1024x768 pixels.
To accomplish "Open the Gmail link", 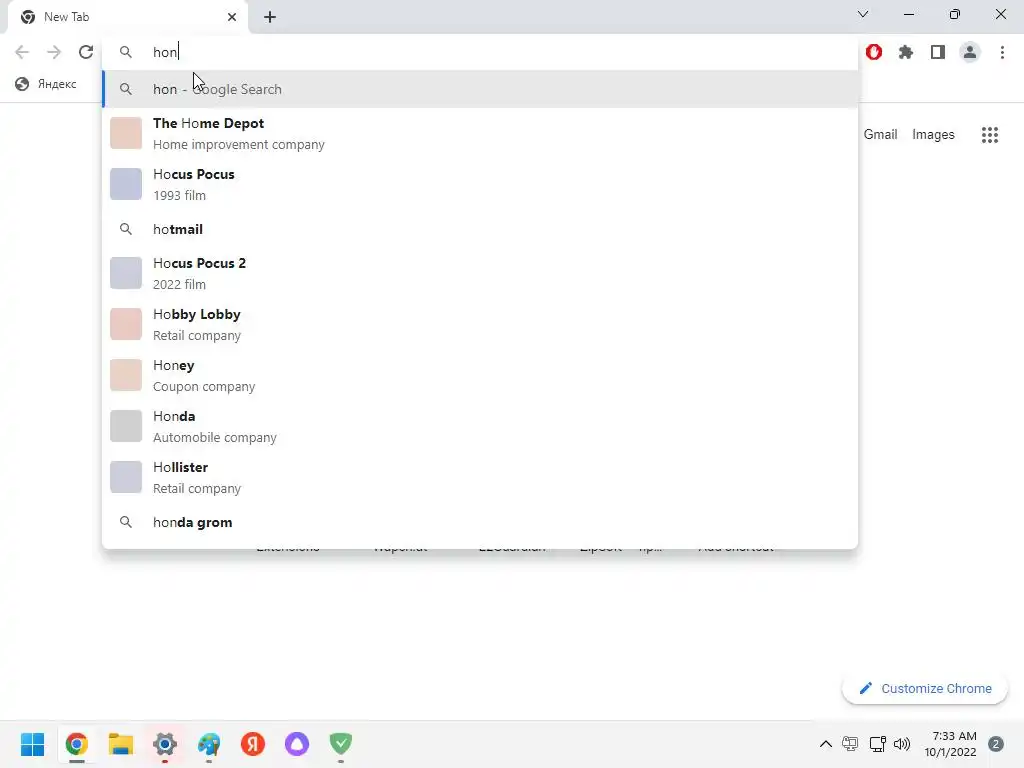I will 880,135.
